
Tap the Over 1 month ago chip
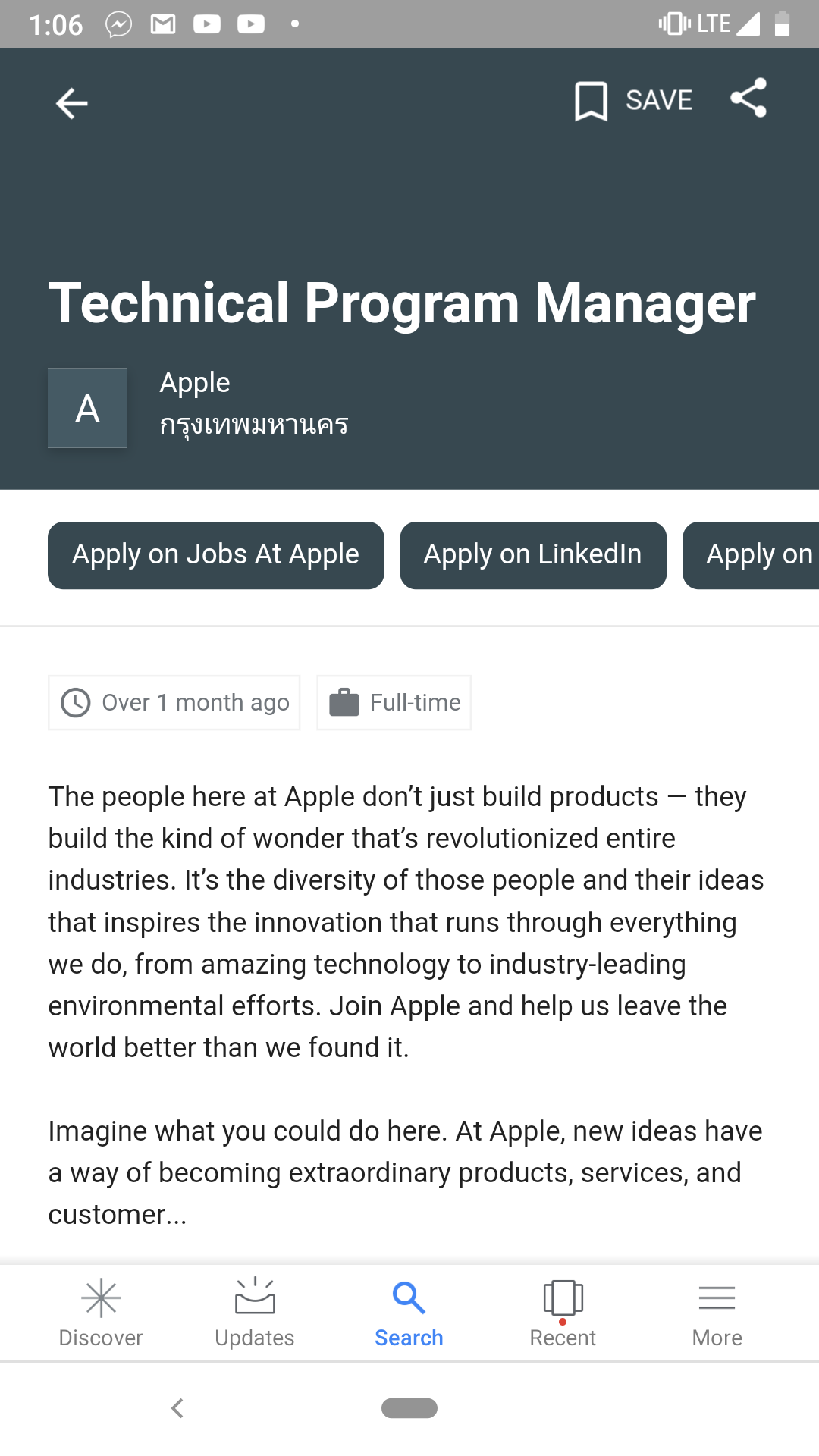[174, 703]
